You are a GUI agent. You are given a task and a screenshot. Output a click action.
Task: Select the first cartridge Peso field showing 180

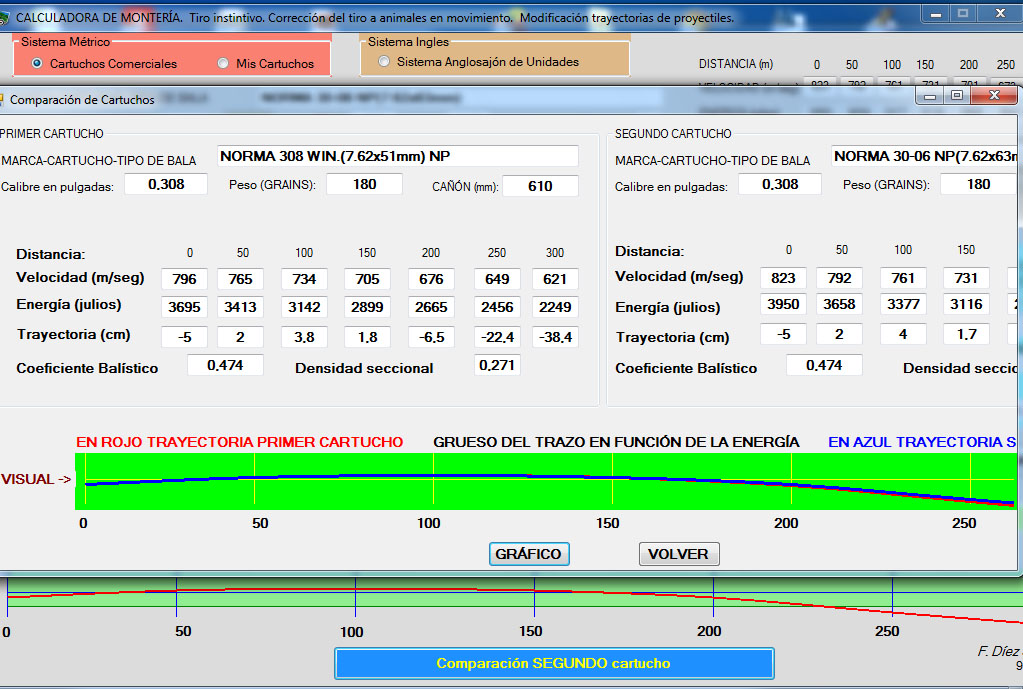pos(364,184)
